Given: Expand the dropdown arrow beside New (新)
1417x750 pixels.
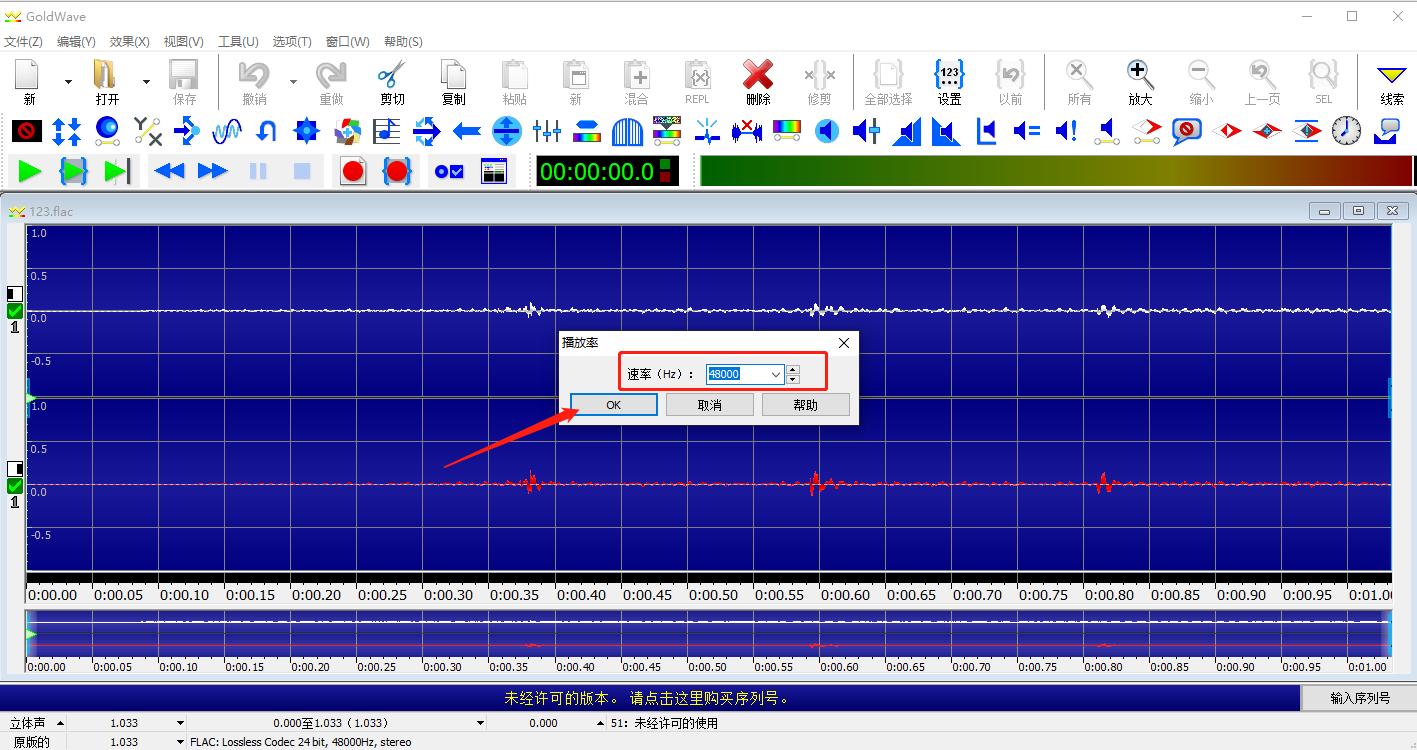Looking at the screenshot, I should [68, 82].
